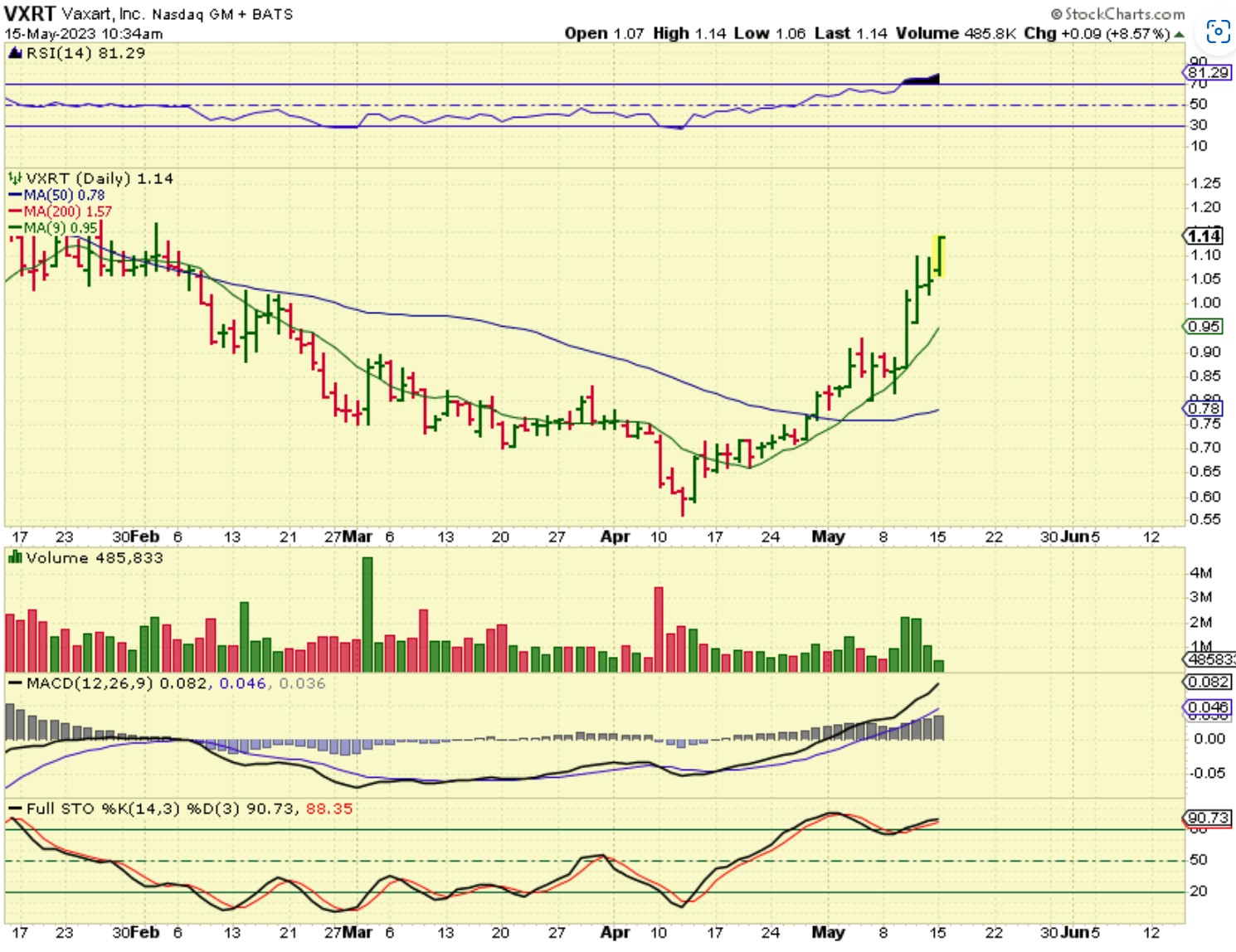Viewport: 1236px width, 952px height.
Task: Click the 0.55 price axis label
Action: pos(1205,519)
